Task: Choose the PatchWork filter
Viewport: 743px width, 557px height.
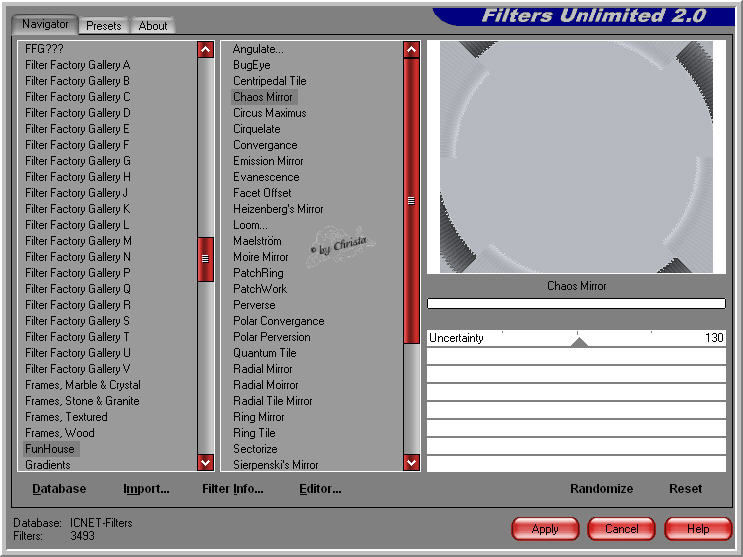Action: click(x=260, y=289)
